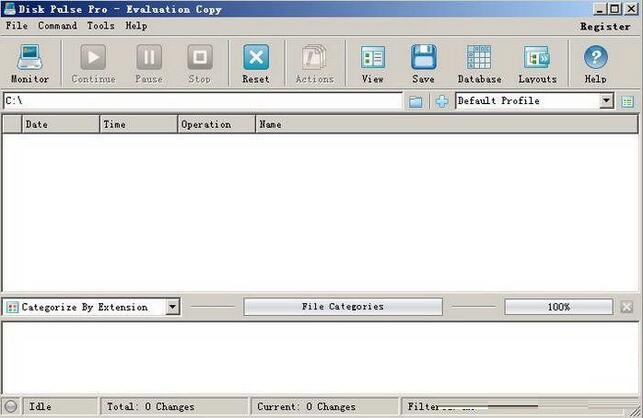Start monitoring with the Monitor icon

tap(30, 63)
